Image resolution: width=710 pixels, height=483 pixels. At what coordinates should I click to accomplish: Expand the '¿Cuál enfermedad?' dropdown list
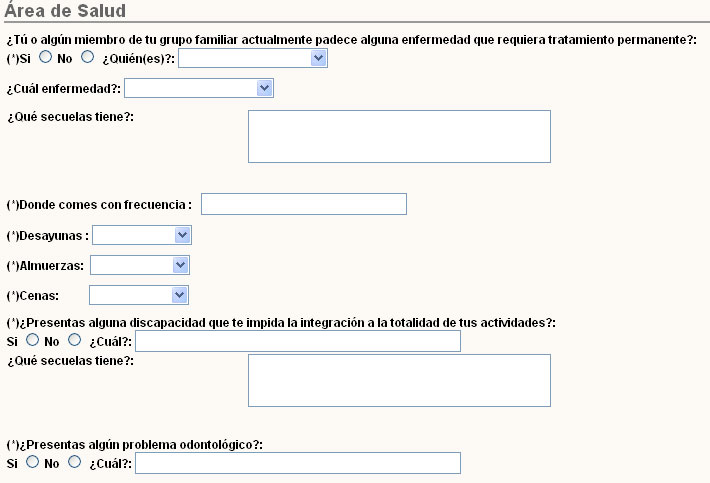point(198,88)
